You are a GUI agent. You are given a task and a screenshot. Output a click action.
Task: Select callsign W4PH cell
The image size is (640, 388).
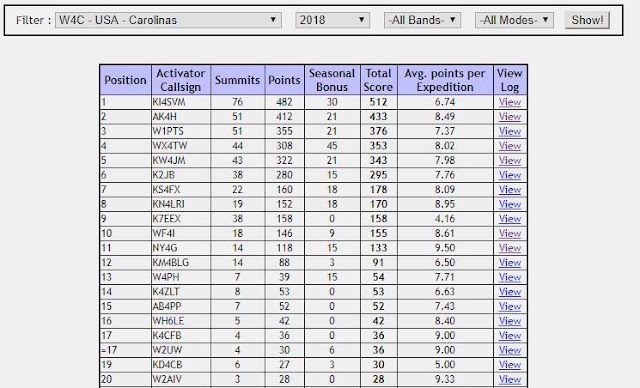point(181,277)
